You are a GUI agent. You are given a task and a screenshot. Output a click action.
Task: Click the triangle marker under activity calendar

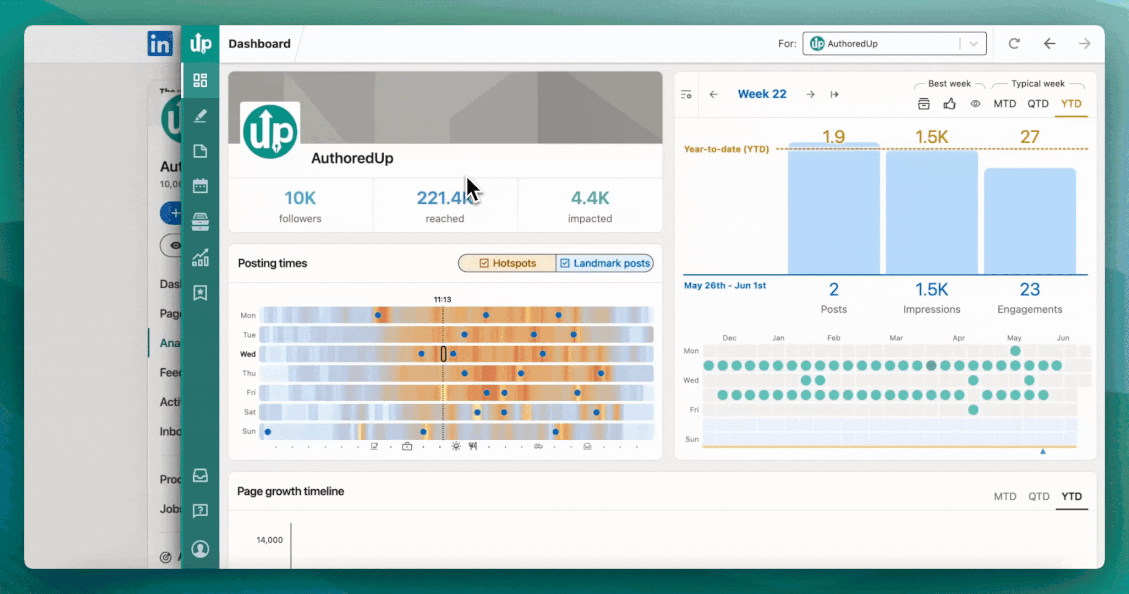click(1043, 451)
